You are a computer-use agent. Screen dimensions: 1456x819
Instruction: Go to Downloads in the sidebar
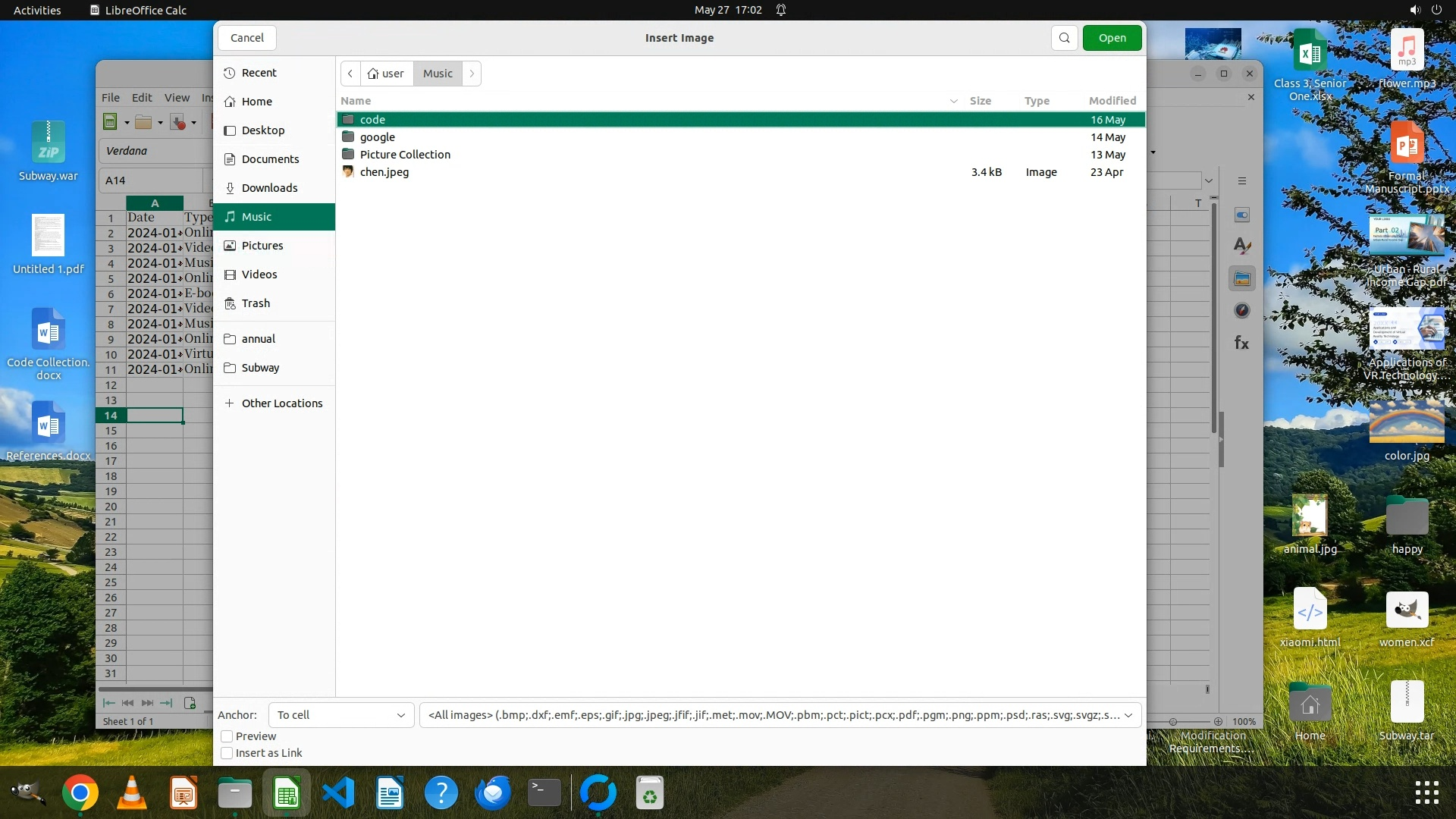[x=269, y=188]
